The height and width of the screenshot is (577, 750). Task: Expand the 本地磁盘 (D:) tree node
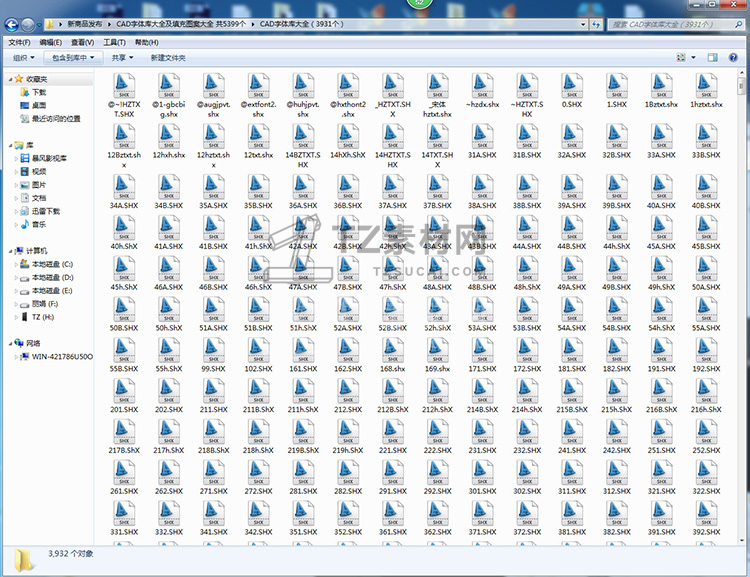tap(15, 277)
